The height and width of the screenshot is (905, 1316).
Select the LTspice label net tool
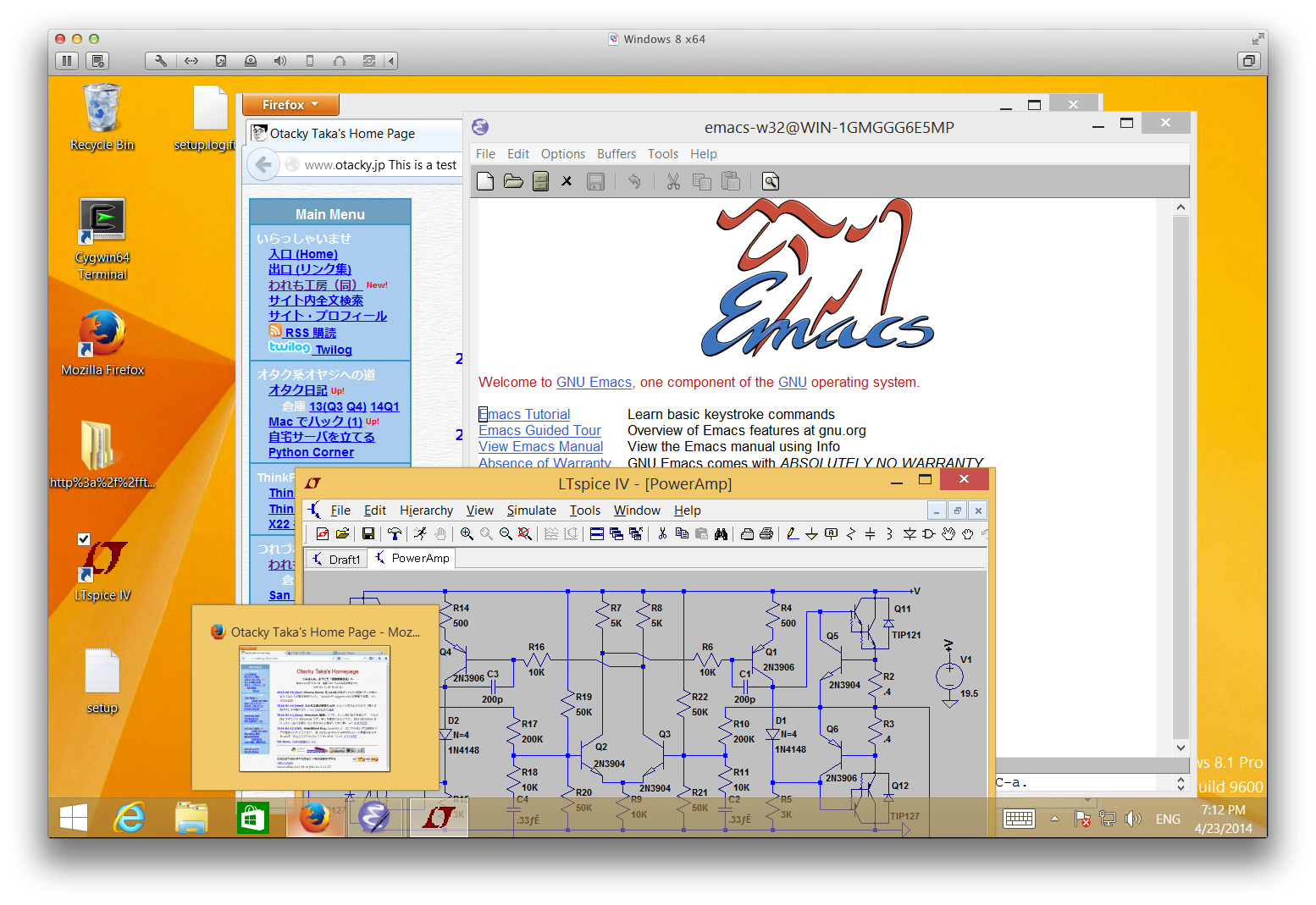[831, 533]
